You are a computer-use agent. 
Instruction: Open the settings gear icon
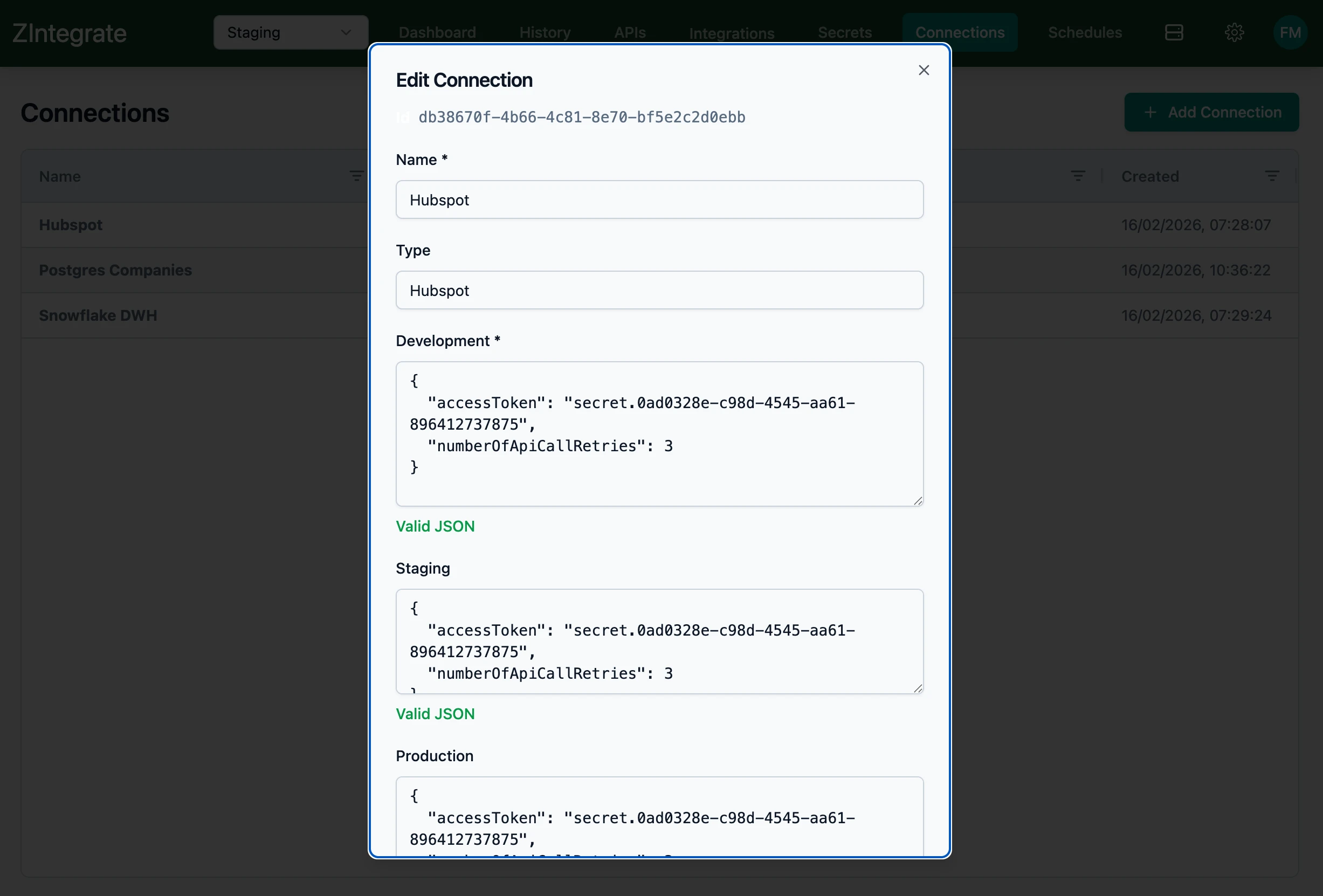(1234, 32)
